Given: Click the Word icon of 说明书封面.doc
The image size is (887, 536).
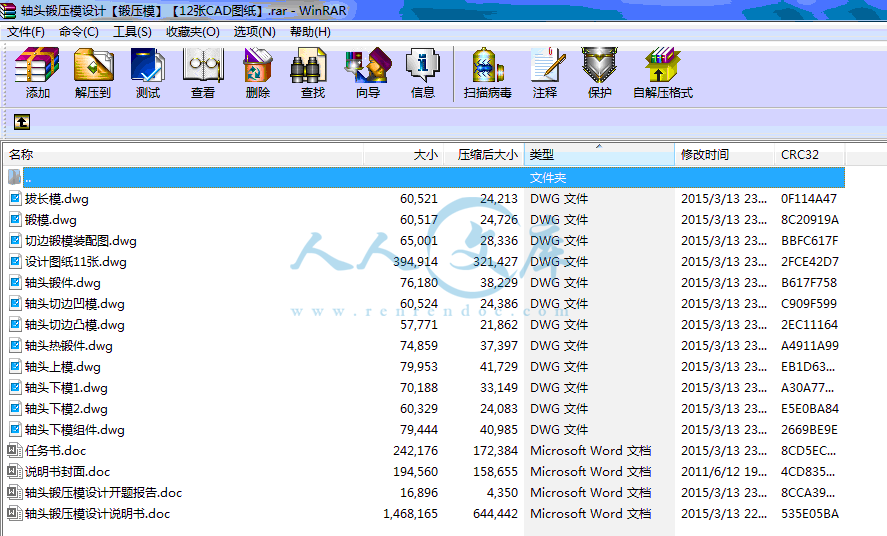Looking at the screenshot, I should coord(14,472).
